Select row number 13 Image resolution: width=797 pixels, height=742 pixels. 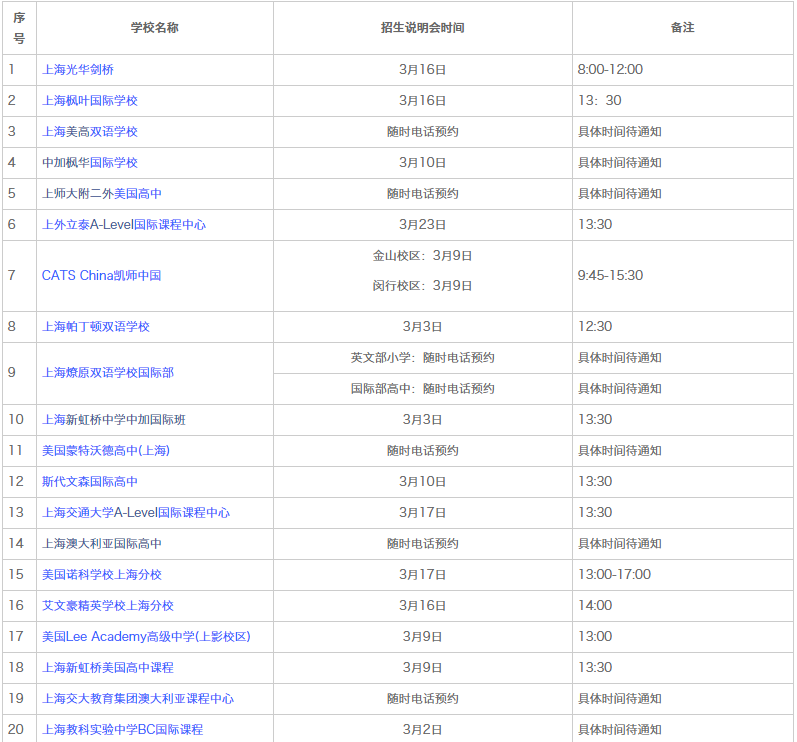coord(16,512)
